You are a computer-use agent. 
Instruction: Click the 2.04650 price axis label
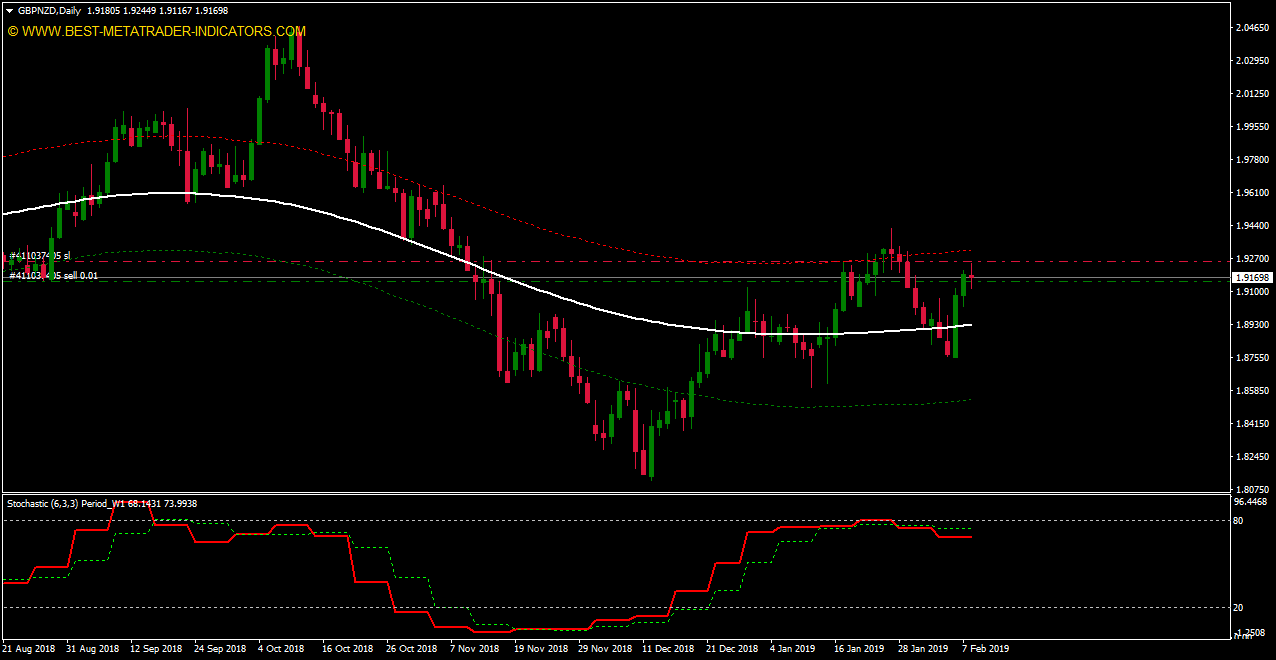coord(1252,28)
